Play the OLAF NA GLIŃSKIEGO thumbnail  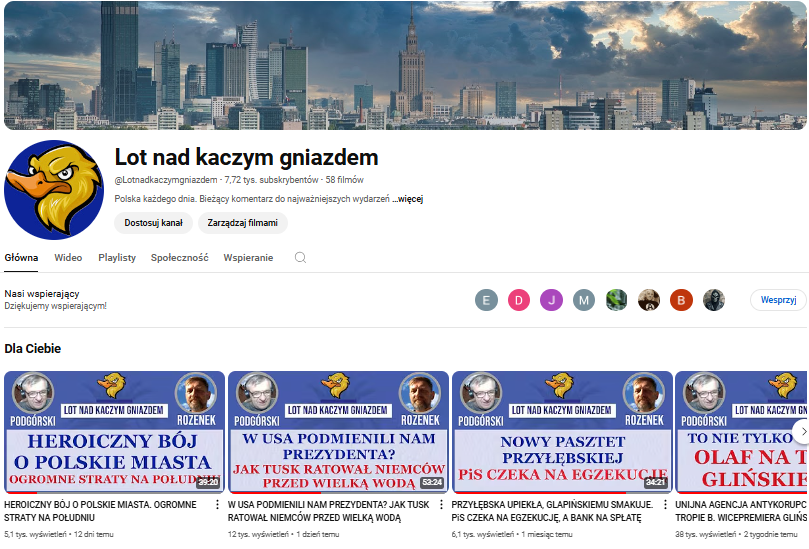741,432
